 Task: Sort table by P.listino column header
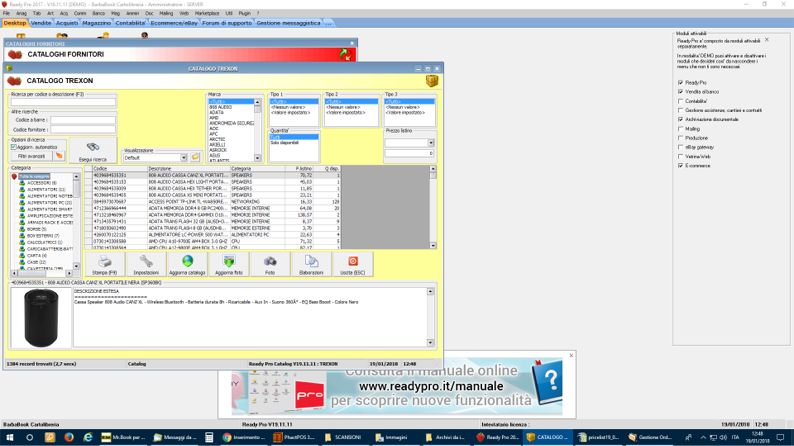tap(299, 169)
